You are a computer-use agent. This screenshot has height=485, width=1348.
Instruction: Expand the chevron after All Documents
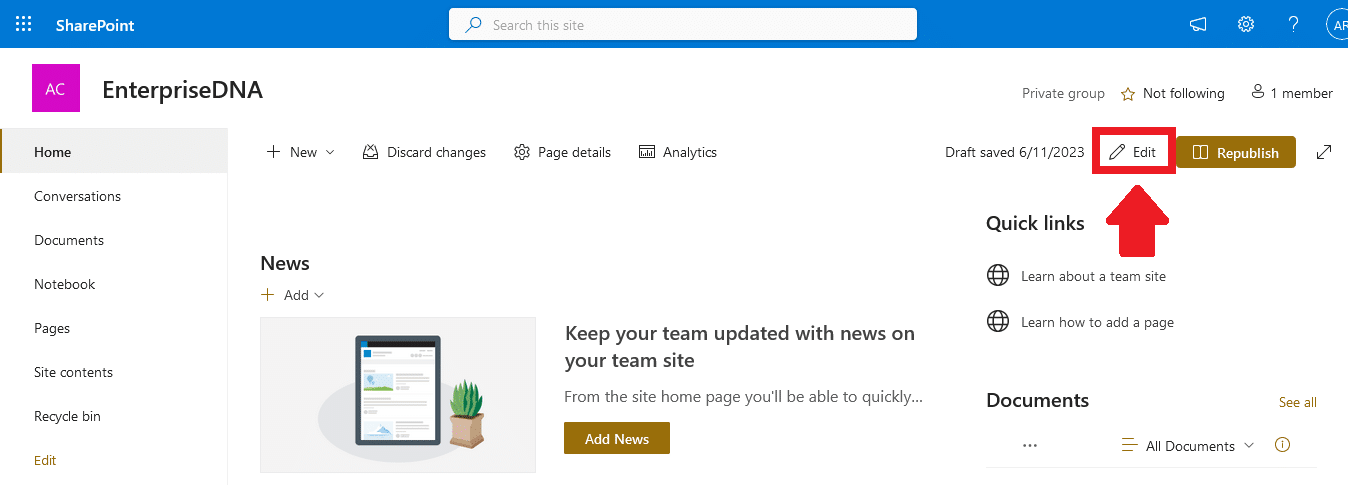[x=1249, y=446]
